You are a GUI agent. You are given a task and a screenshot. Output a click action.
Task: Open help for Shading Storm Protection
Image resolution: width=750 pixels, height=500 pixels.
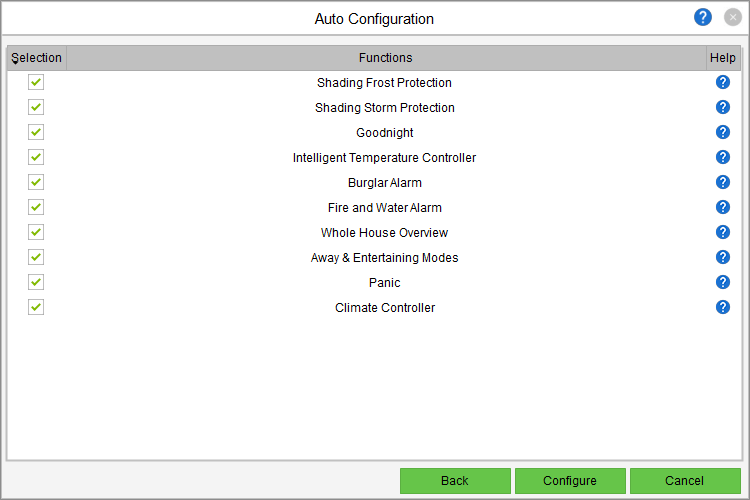723,107
